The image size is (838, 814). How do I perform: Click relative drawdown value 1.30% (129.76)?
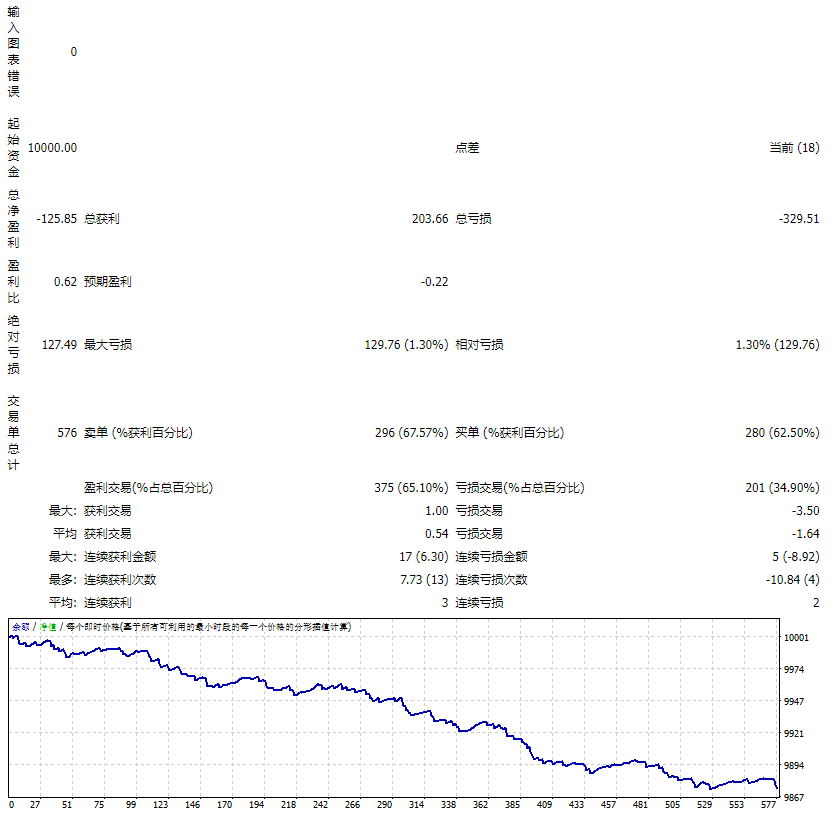click(x=777, y=345)
